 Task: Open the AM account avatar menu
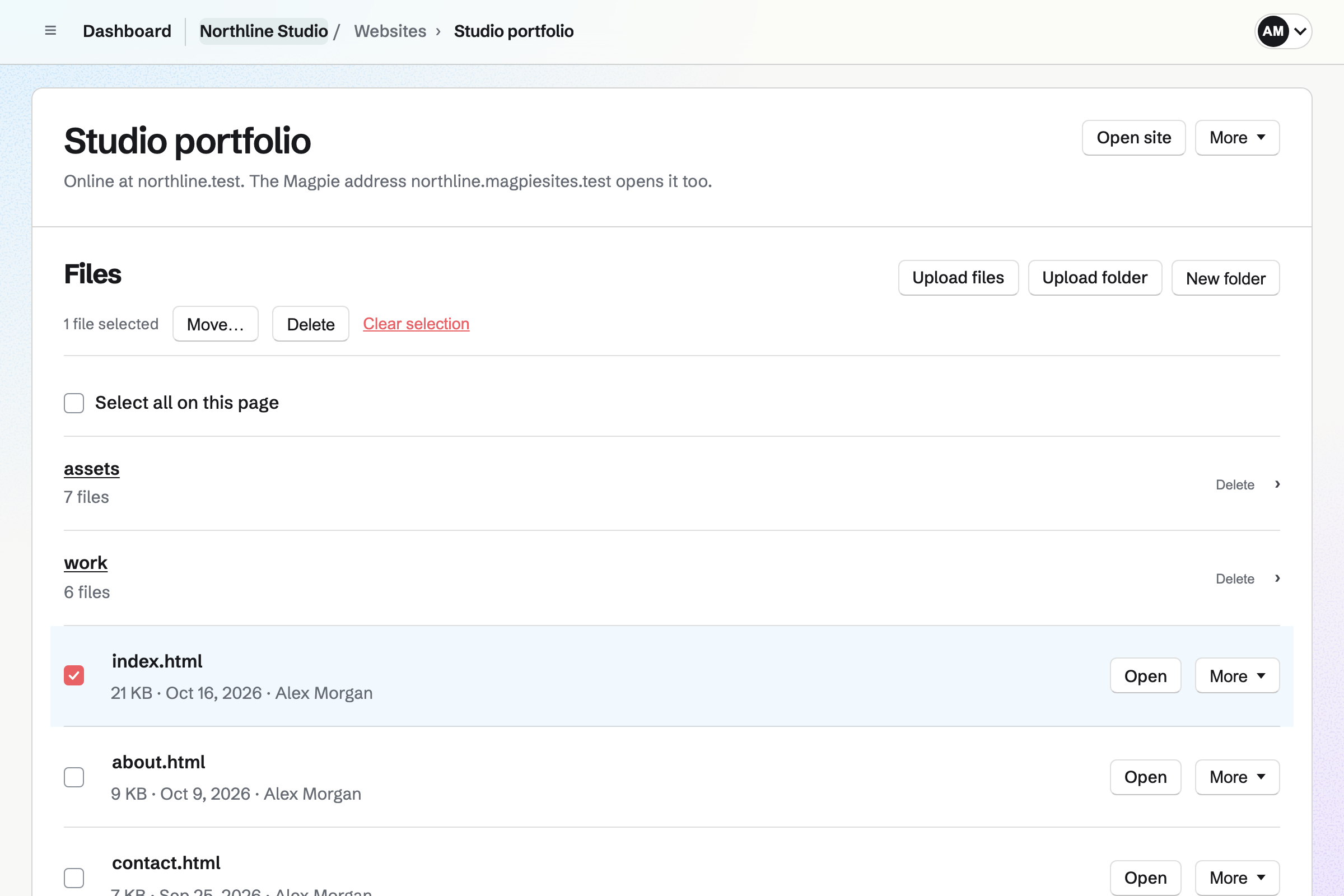tap(1283, 31)
